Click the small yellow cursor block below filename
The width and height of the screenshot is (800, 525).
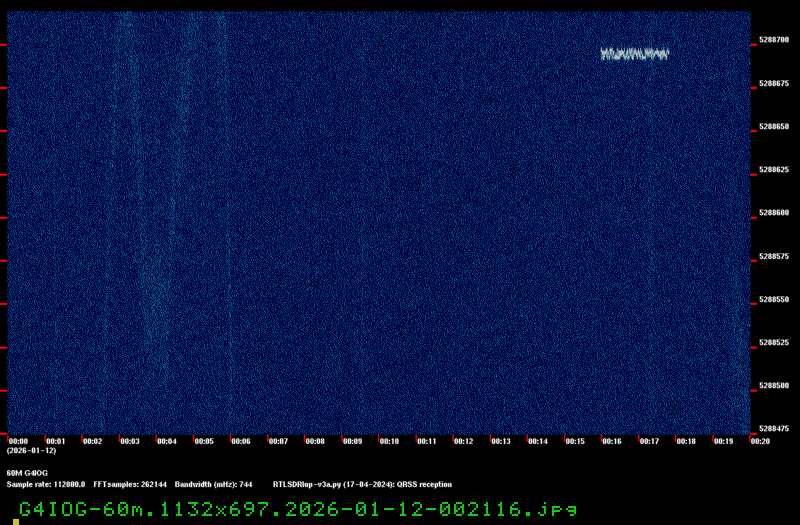pos(16,522)
